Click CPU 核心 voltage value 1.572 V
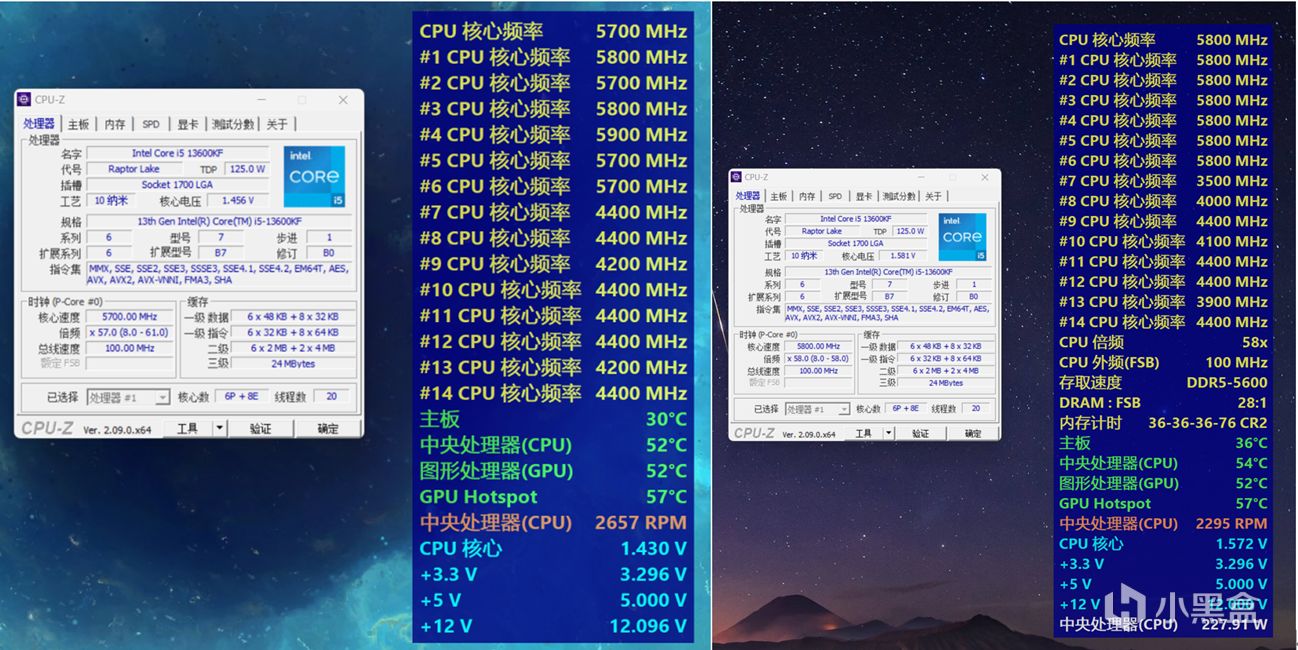Screen dimensions: 1298x650 (x=1241, y=544)
